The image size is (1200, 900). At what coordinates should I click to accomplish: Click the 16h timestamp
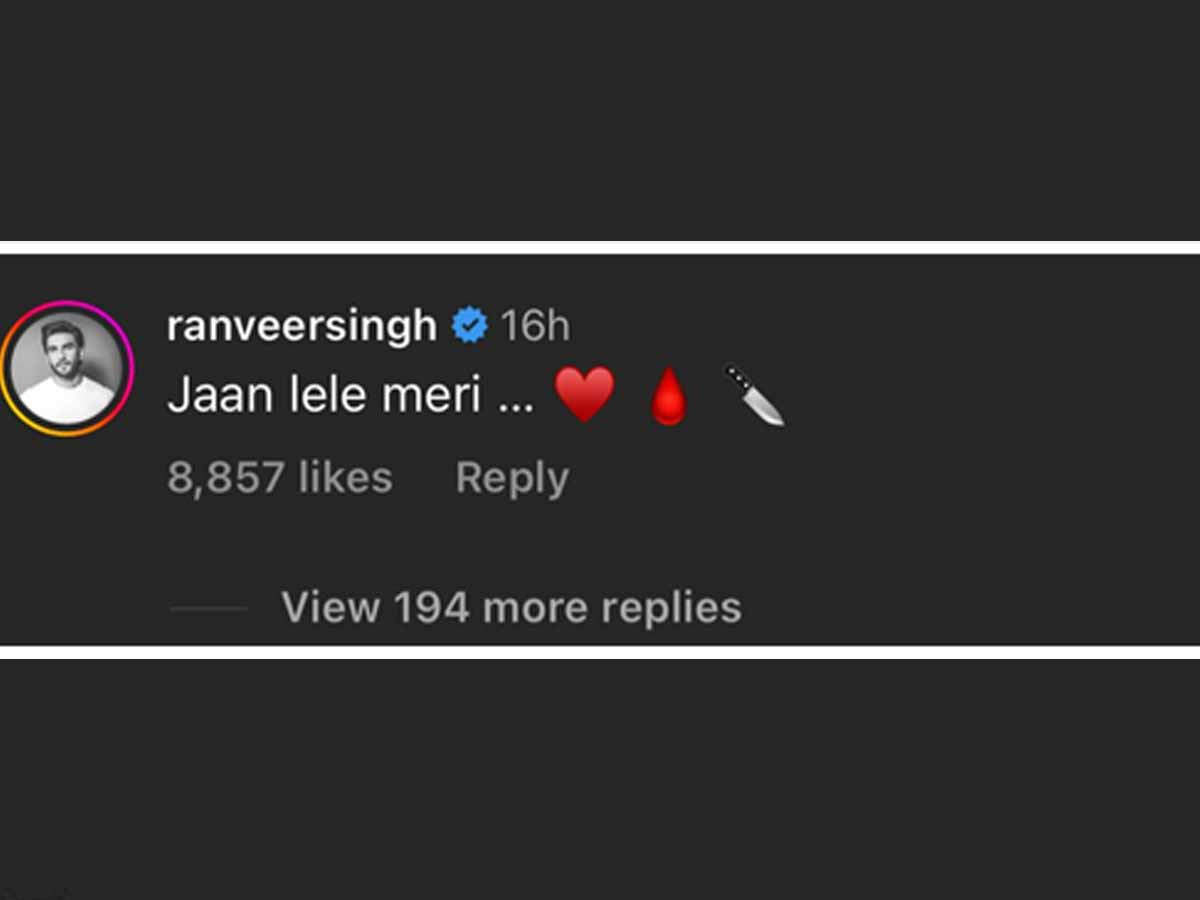(x=535, y=327)
